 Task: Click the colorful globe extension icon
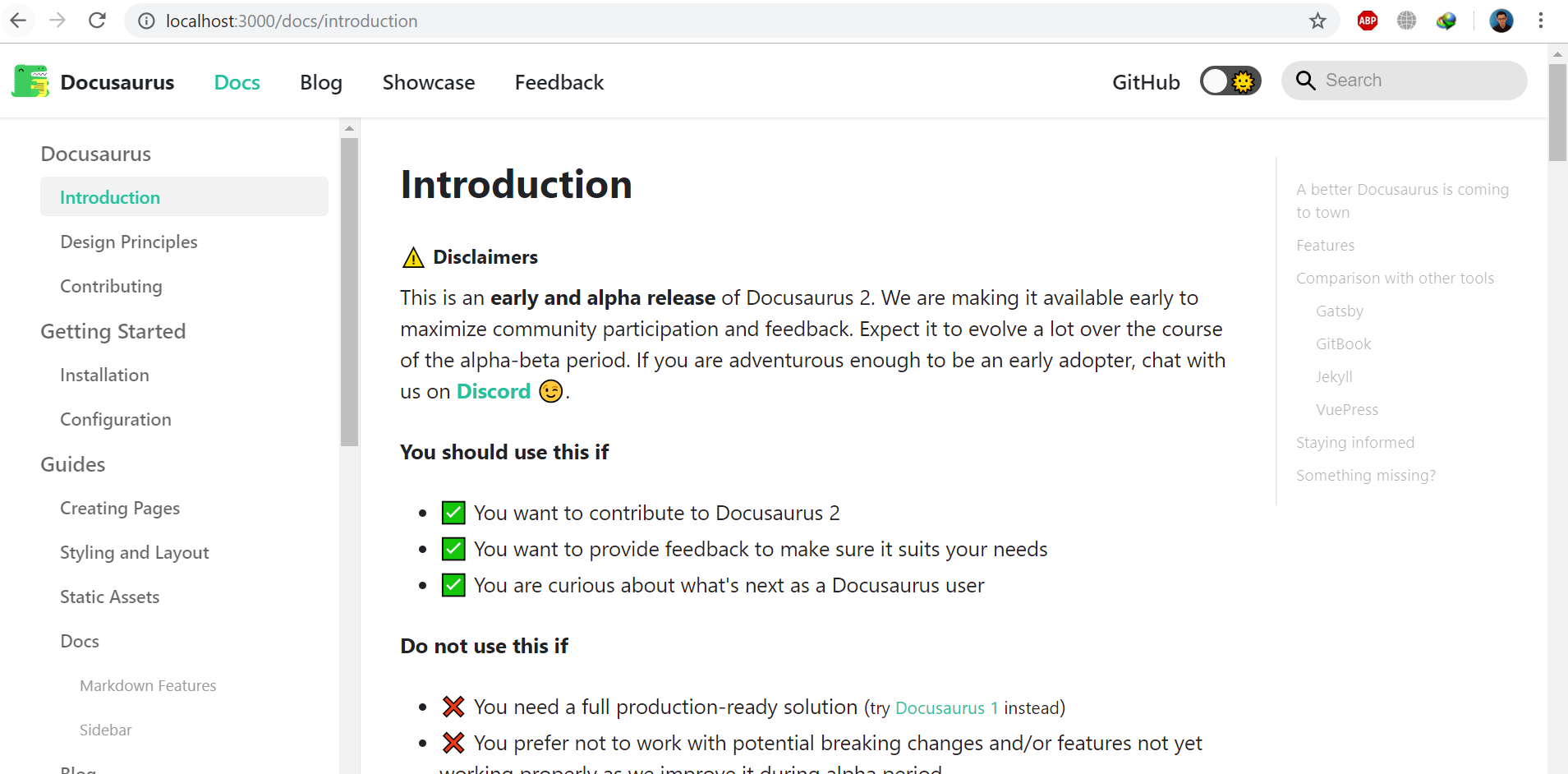[1446, 21]
